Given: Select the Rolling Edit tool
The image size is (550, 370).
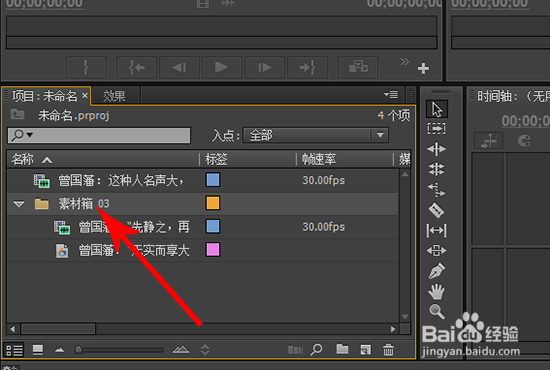Looking at the screenshot, I should (x=437, y=169).
